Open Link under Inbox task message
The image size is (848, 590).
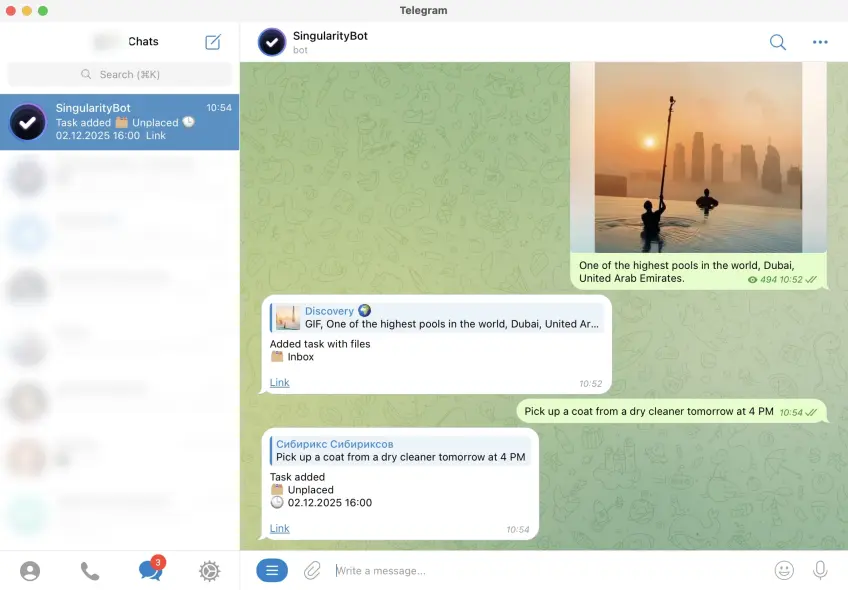click(279, 382)
